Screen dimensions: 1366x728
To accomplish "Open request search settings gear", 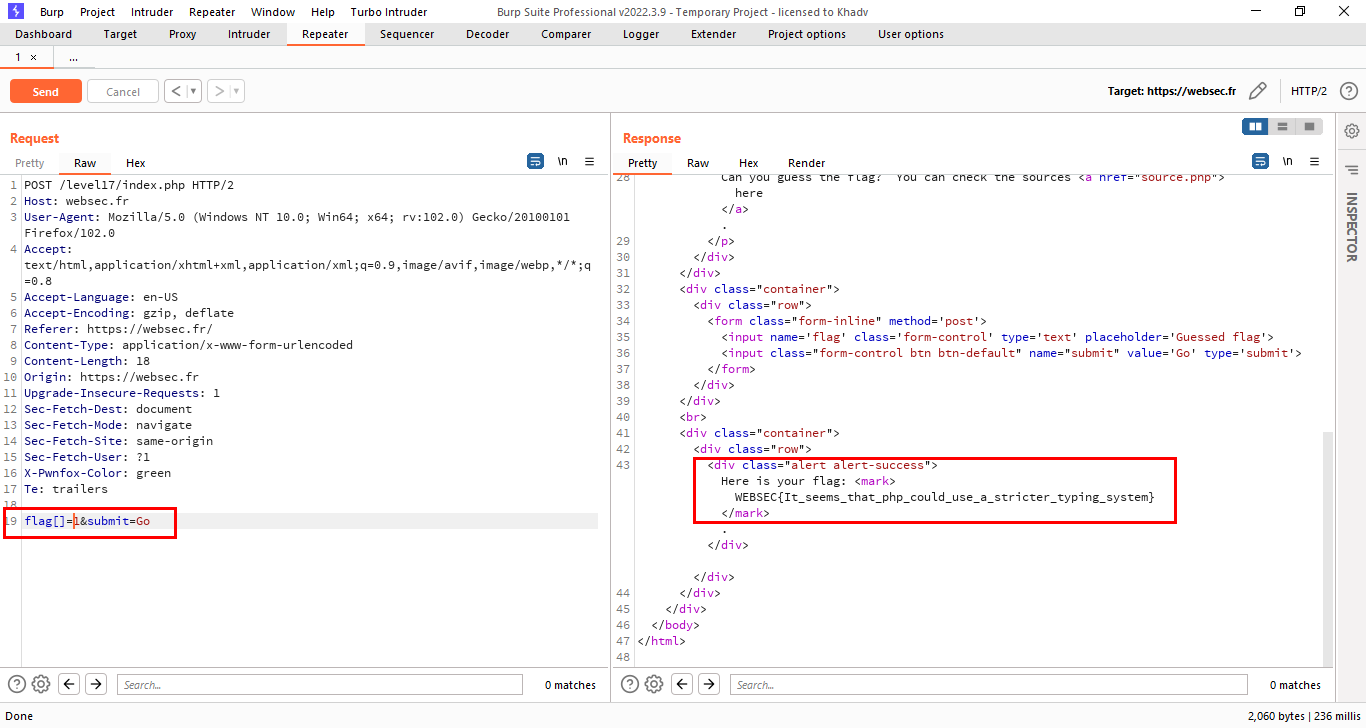I will [x=41, y=684].
